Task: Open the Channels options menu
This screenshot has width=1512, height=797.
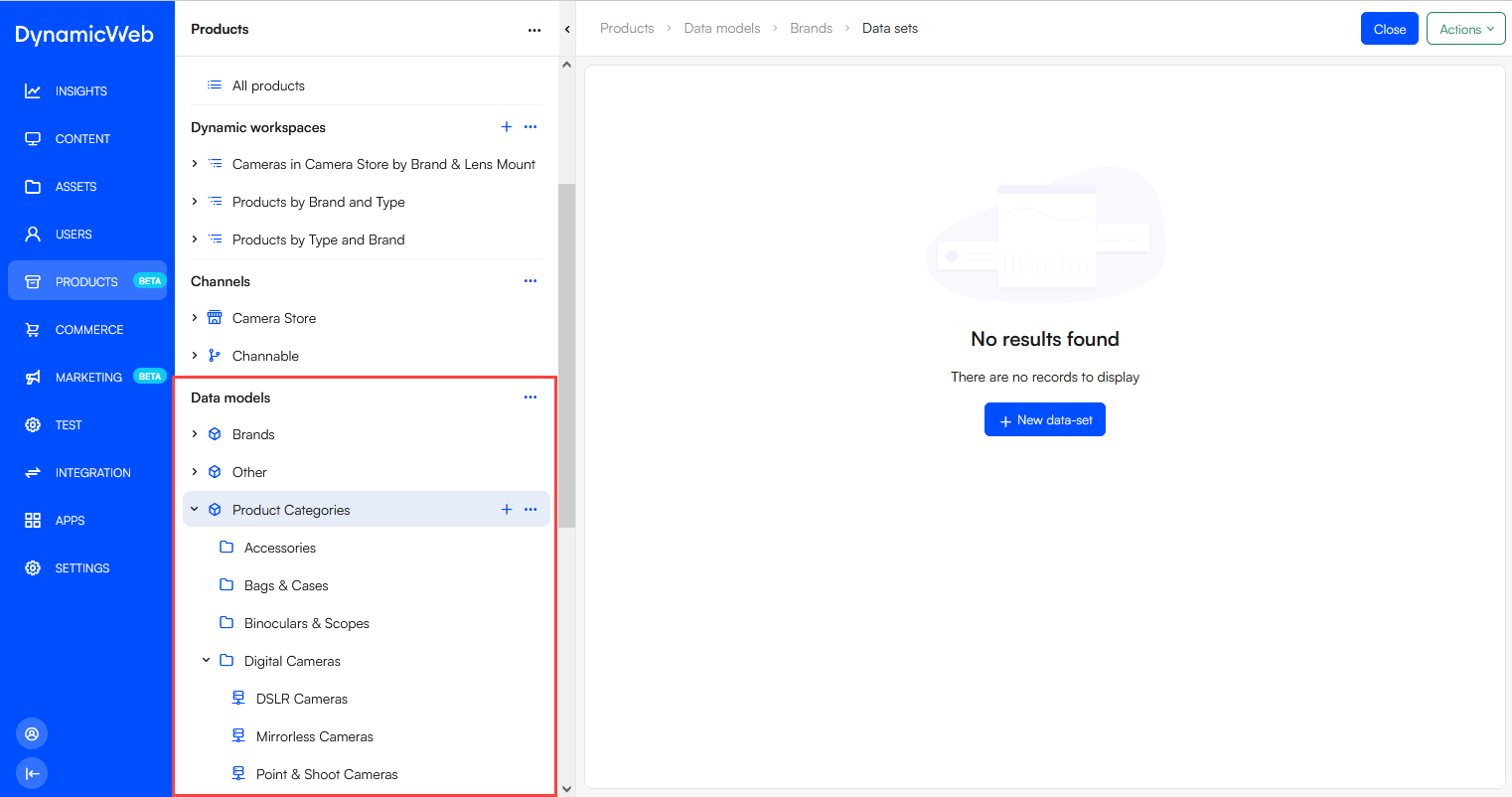Action: point(530,281)
